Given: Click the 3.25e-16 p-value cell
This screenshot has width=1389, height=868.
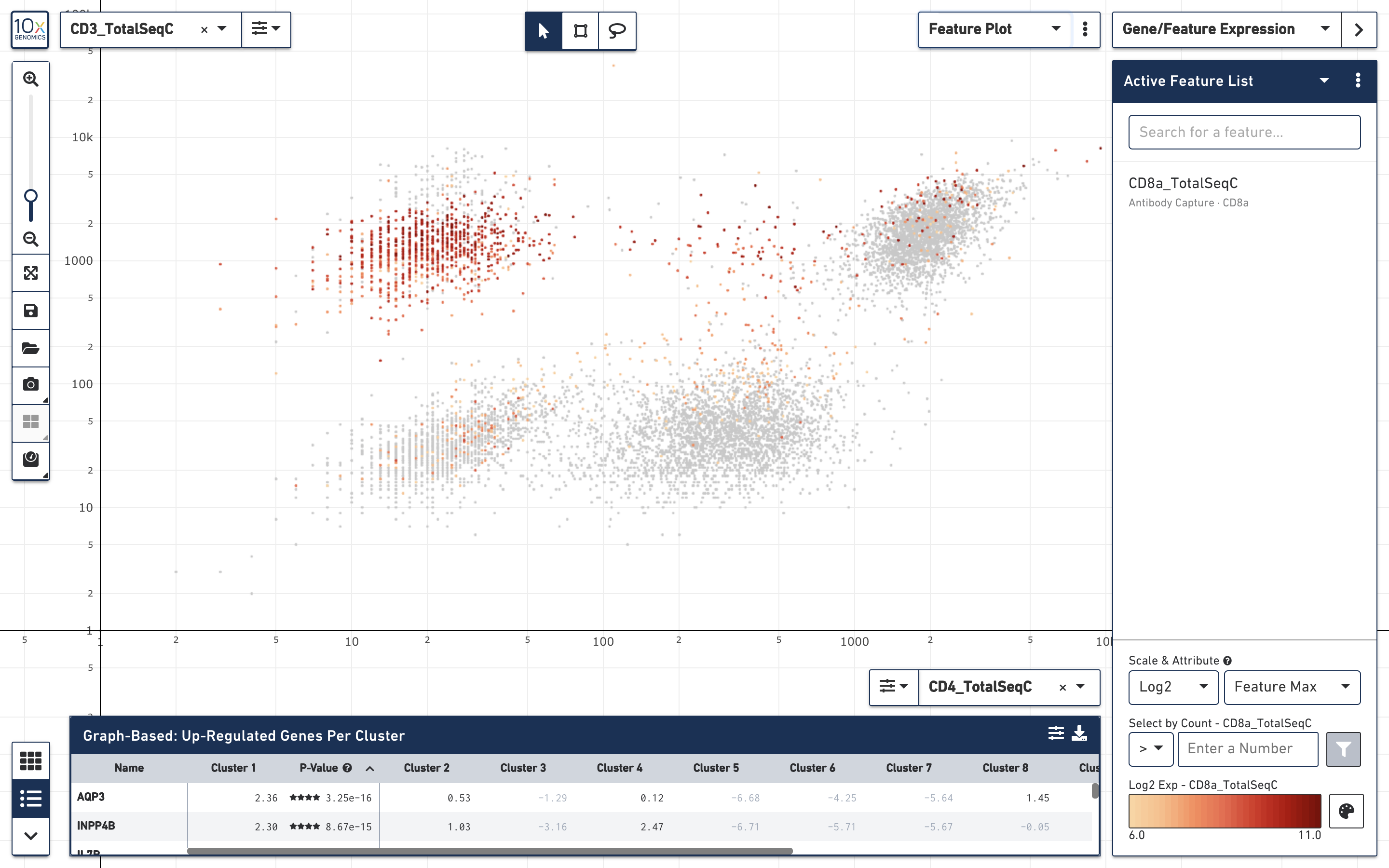Looking at the screenshot, I should pos(348,798).
